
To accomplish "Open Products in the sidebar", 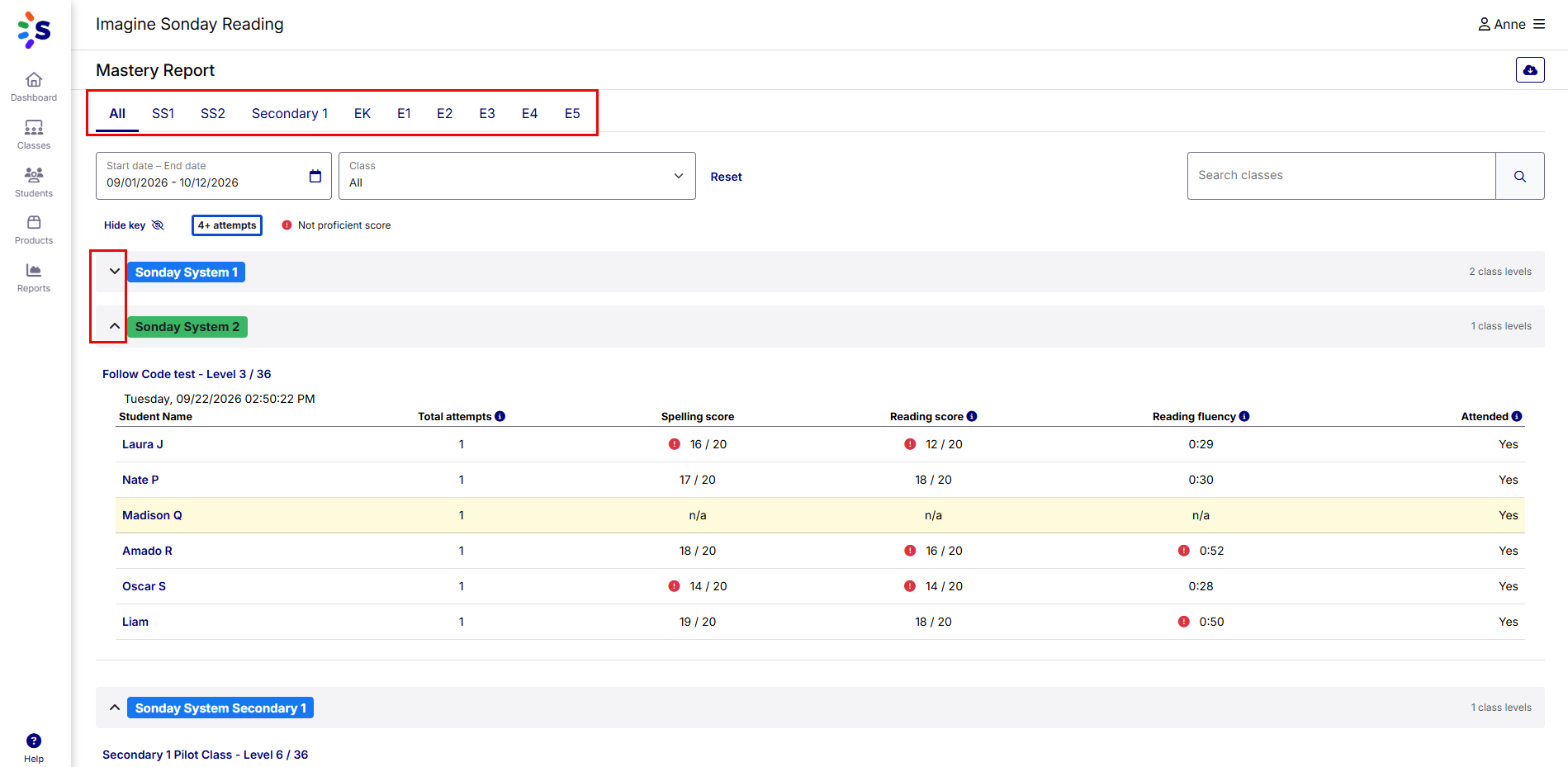I will (34, 230).
